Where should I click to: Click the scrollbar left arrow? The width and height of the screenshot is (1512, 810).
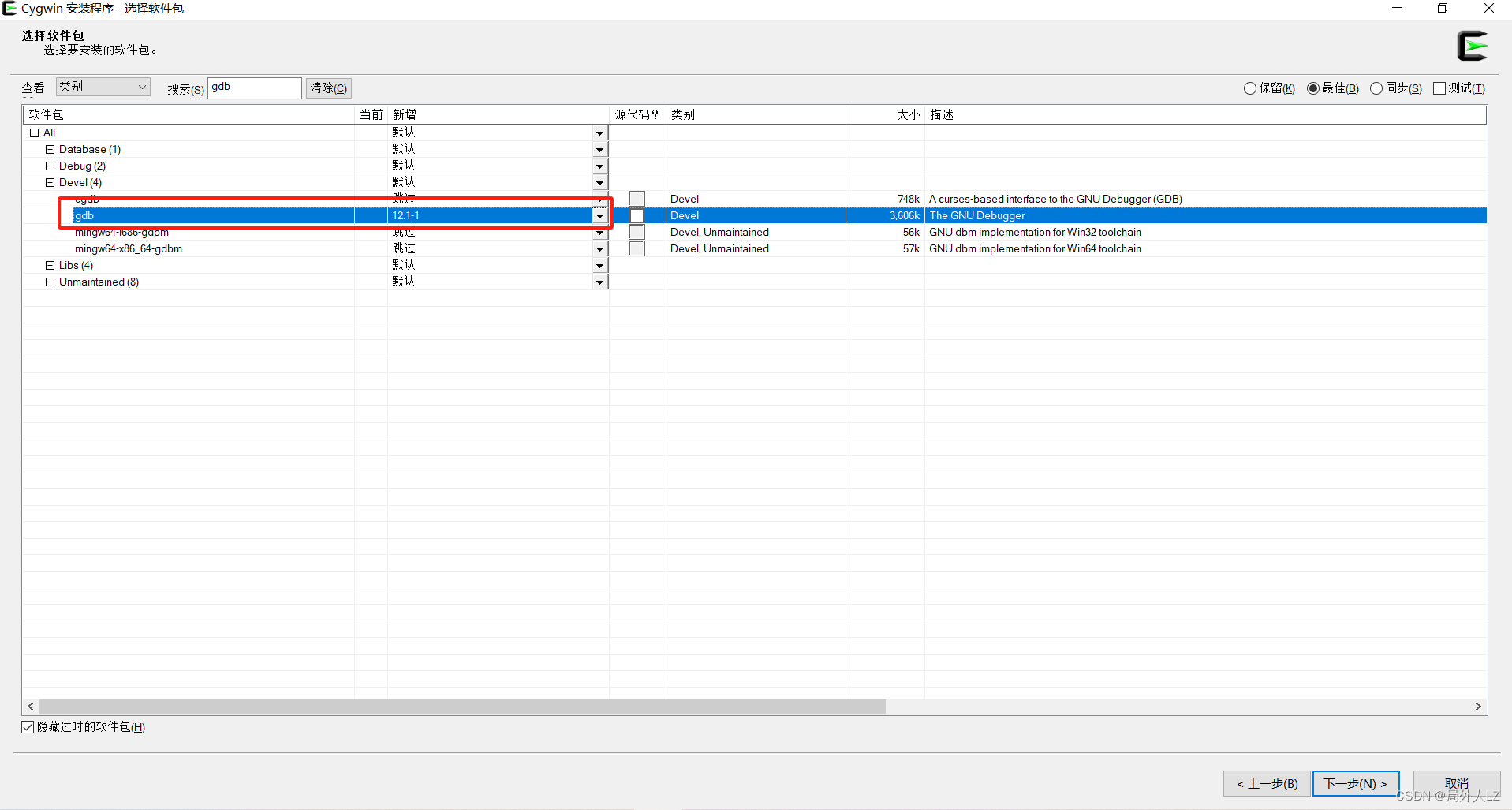tap(31, 707)
